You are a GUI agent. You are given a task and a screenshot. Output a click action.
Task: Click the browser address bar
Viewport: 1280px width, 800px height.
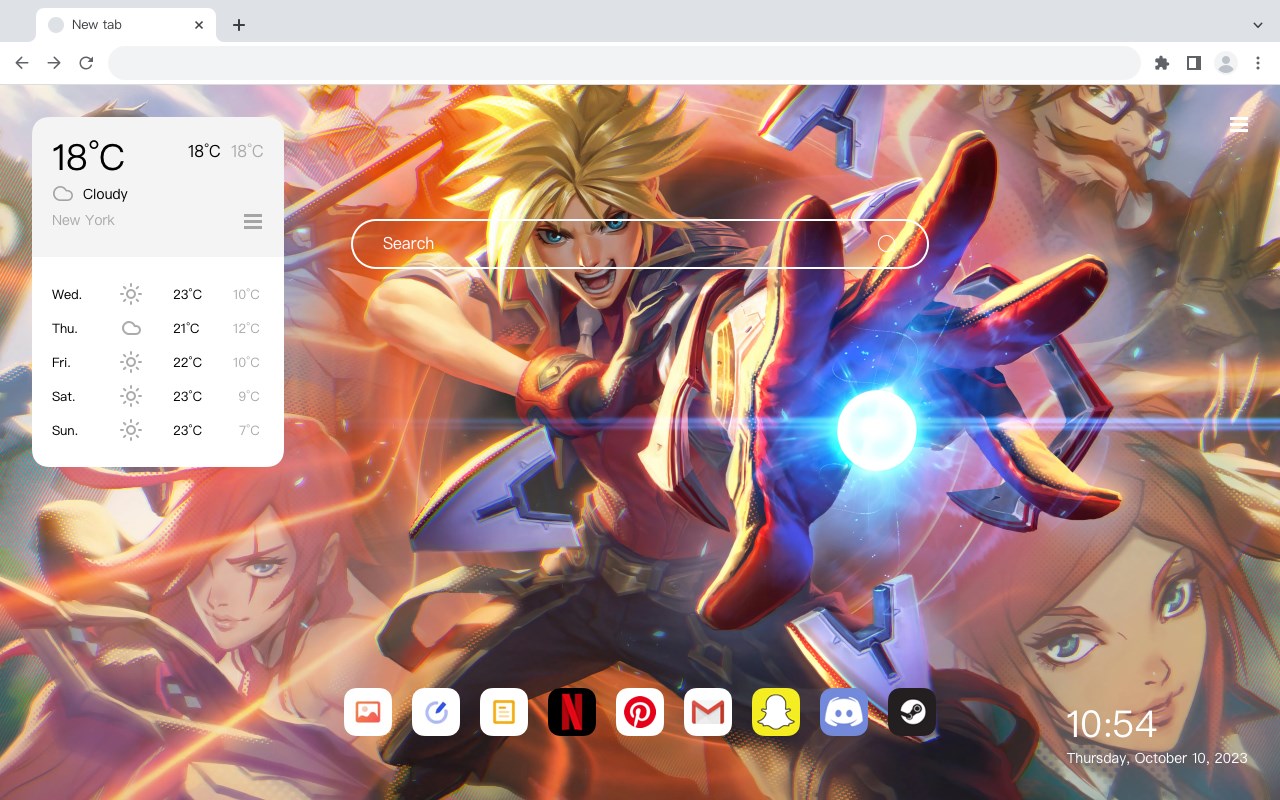click(x=624, y=63)
